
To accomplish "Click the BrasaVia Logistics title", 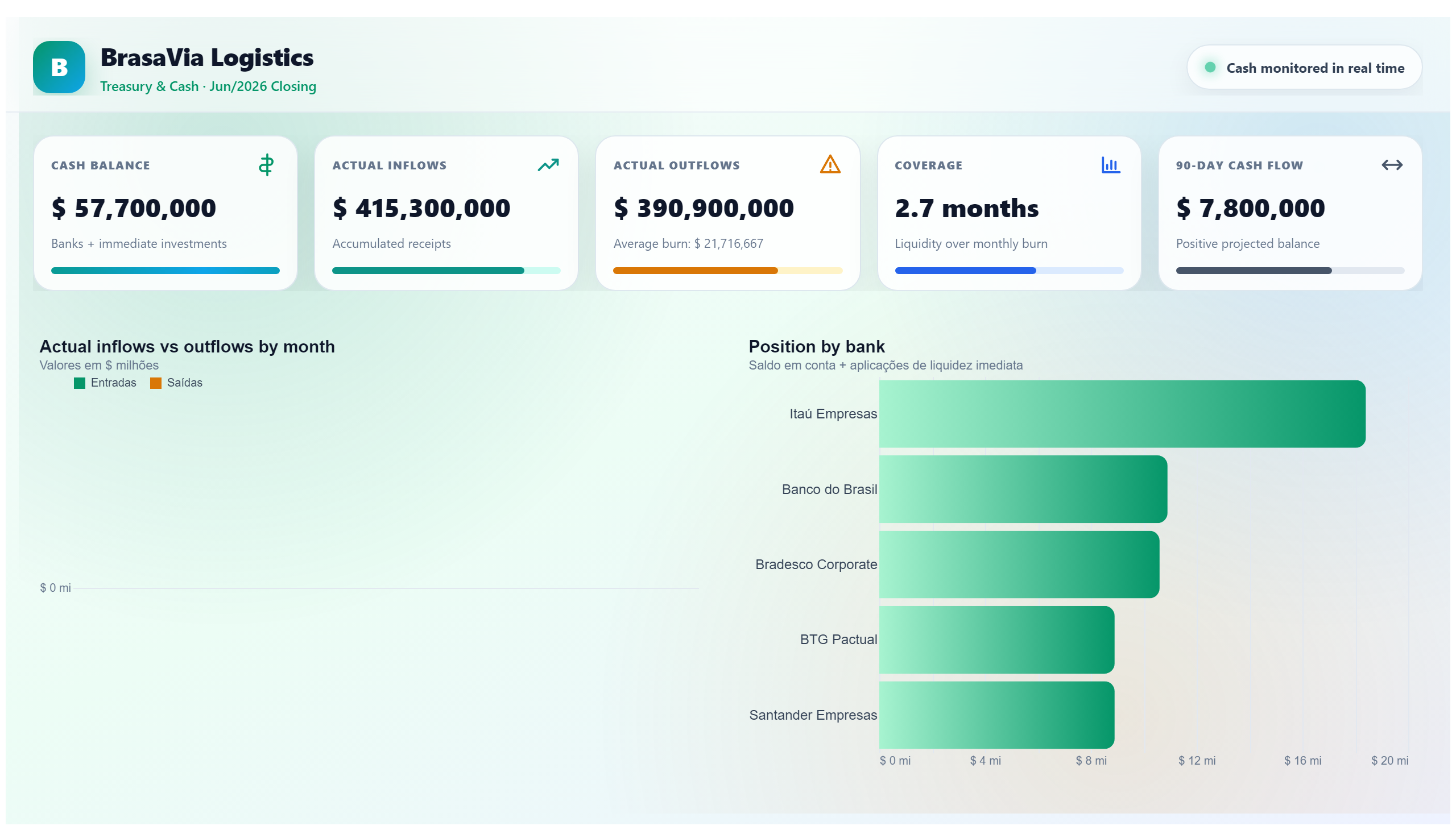I will coord(207,57).
